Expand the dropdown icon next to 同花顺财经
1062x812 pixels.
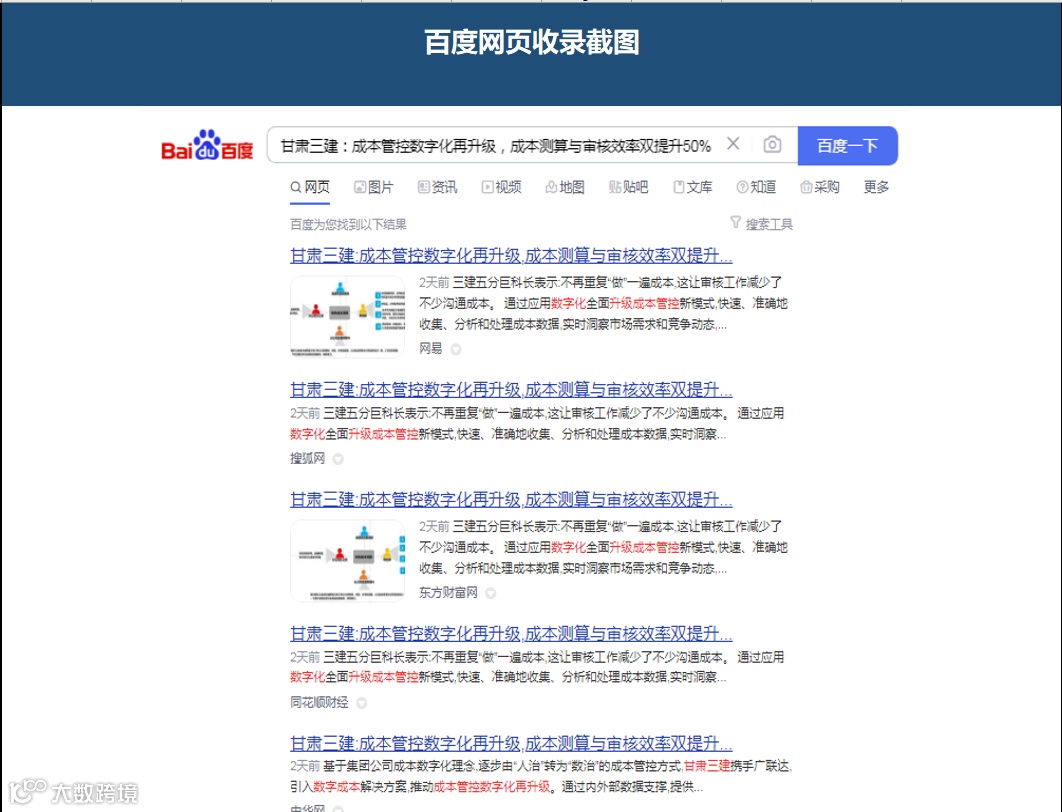pos(362,703)
